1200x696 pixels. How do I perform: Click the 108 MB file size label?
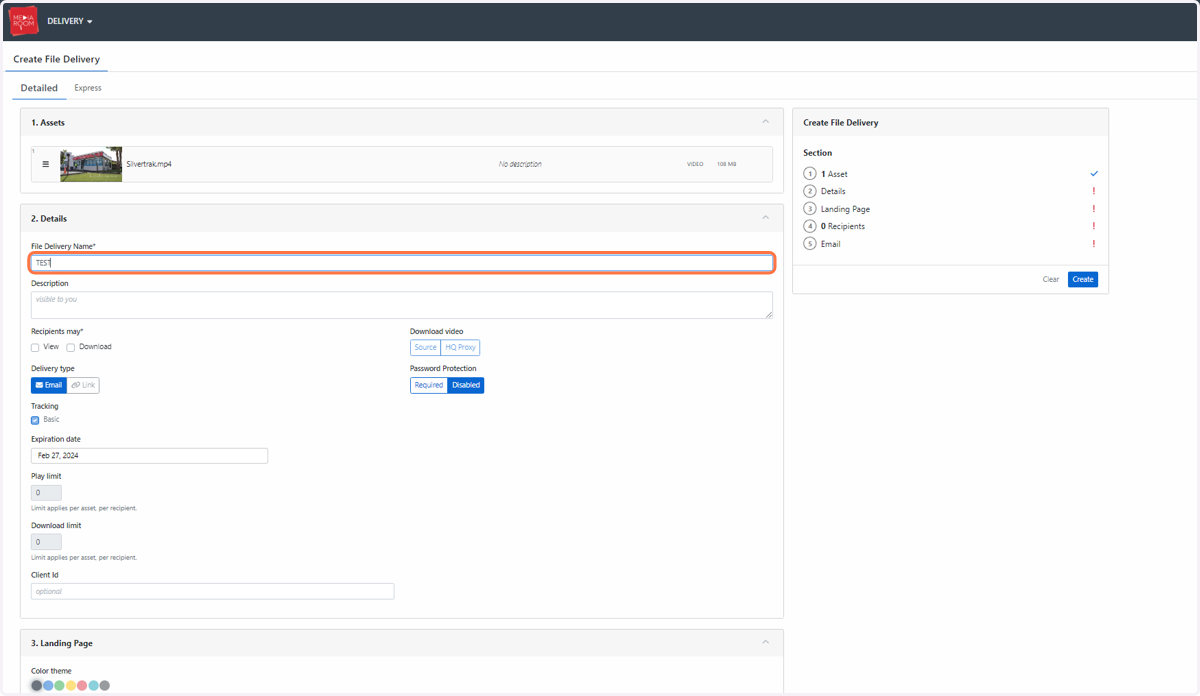[x=727, y=164]
